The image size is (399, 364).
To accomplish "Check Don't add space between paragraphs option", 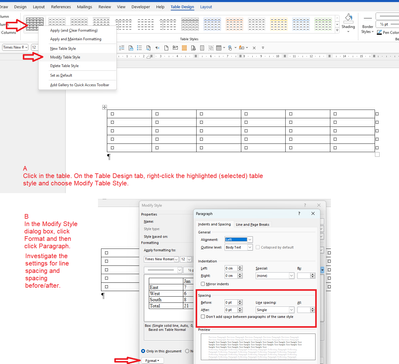I will (203, 317).
